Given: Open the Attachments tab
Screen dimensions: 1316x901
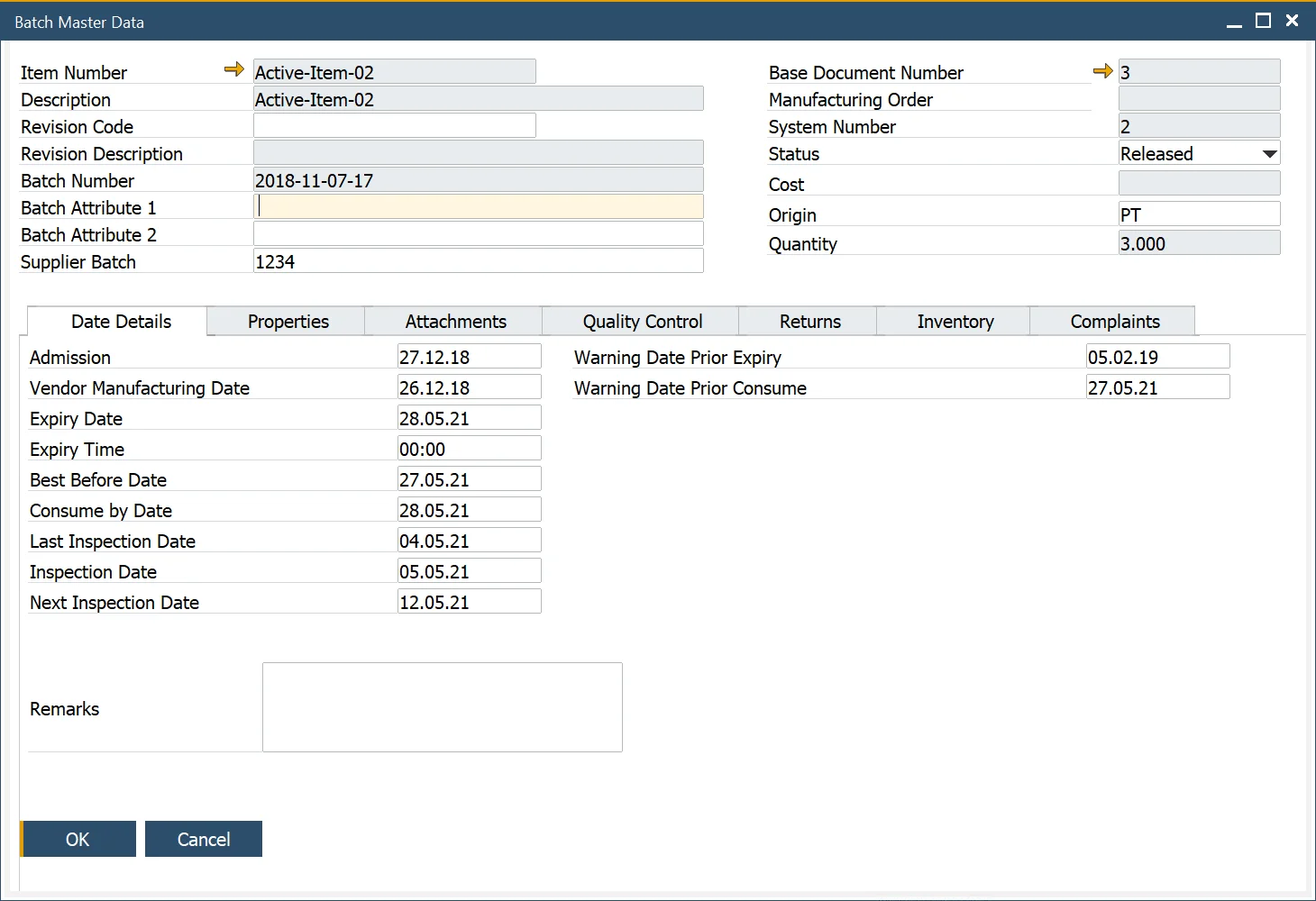Looking at the screenshot, I should point(454,321).
